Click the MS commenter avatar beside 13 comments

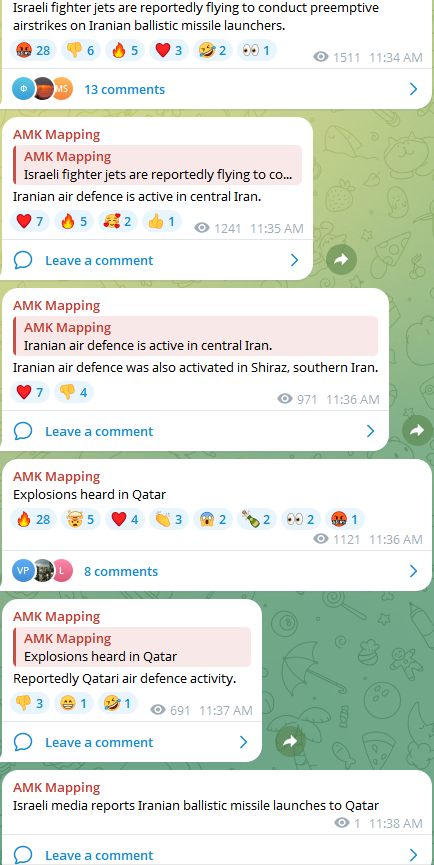(62, 89)
